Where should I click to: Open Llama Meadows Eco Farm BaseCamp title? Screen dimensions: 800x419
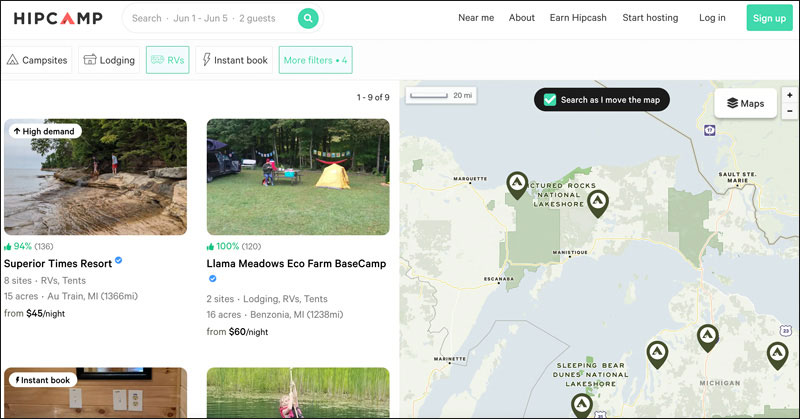[296, 264]
